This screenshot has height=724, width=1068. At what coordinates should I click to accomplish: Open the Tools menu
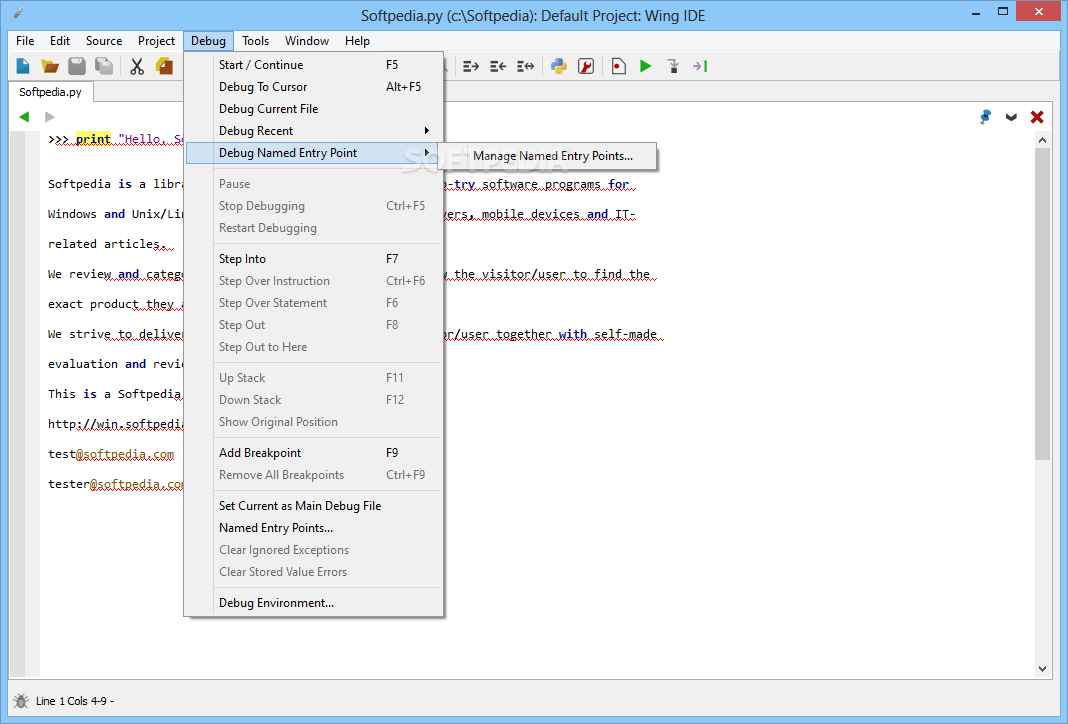(x=255, y=41)
